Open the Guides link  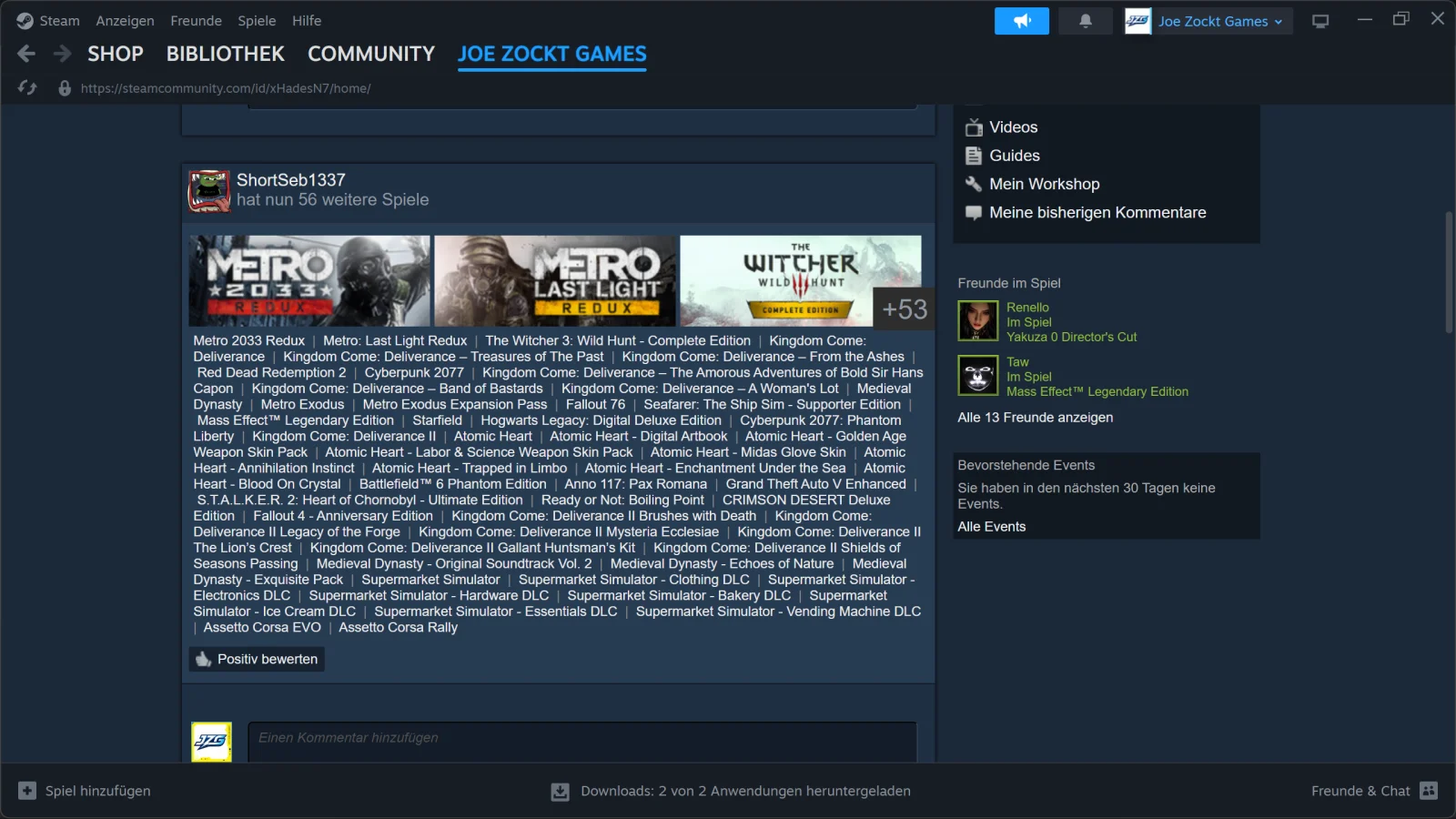pyautogui.click(x=1015, y=156)
